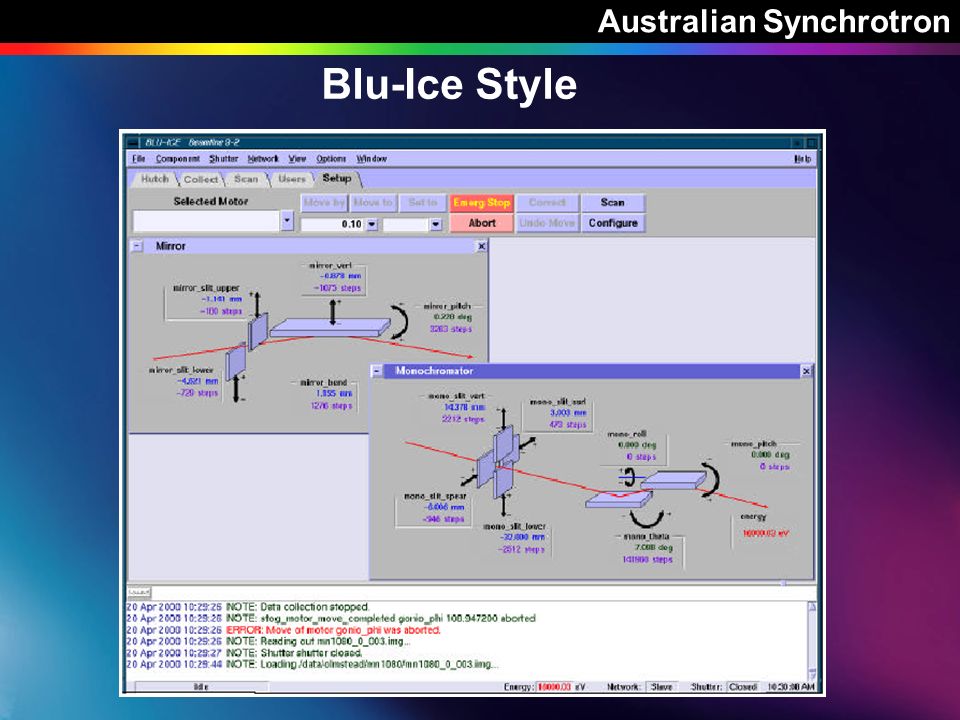Click the mirror_vert up-down arrow icon
The width and height of the screenshot is (960, 720).
point(334,312)
